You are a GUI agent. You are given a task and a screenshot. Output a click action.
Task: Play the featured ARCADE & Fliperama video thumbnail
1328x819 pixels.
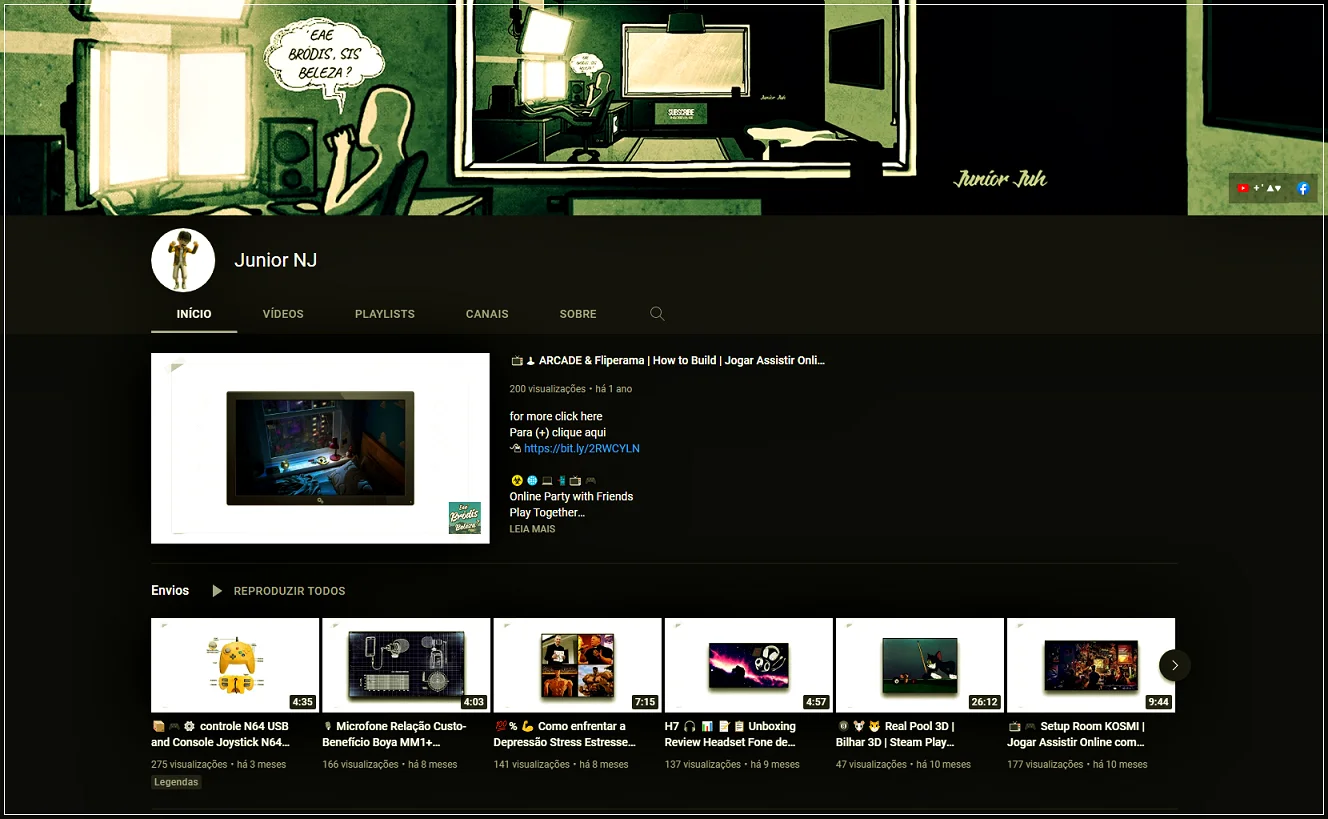pos(320,448)
